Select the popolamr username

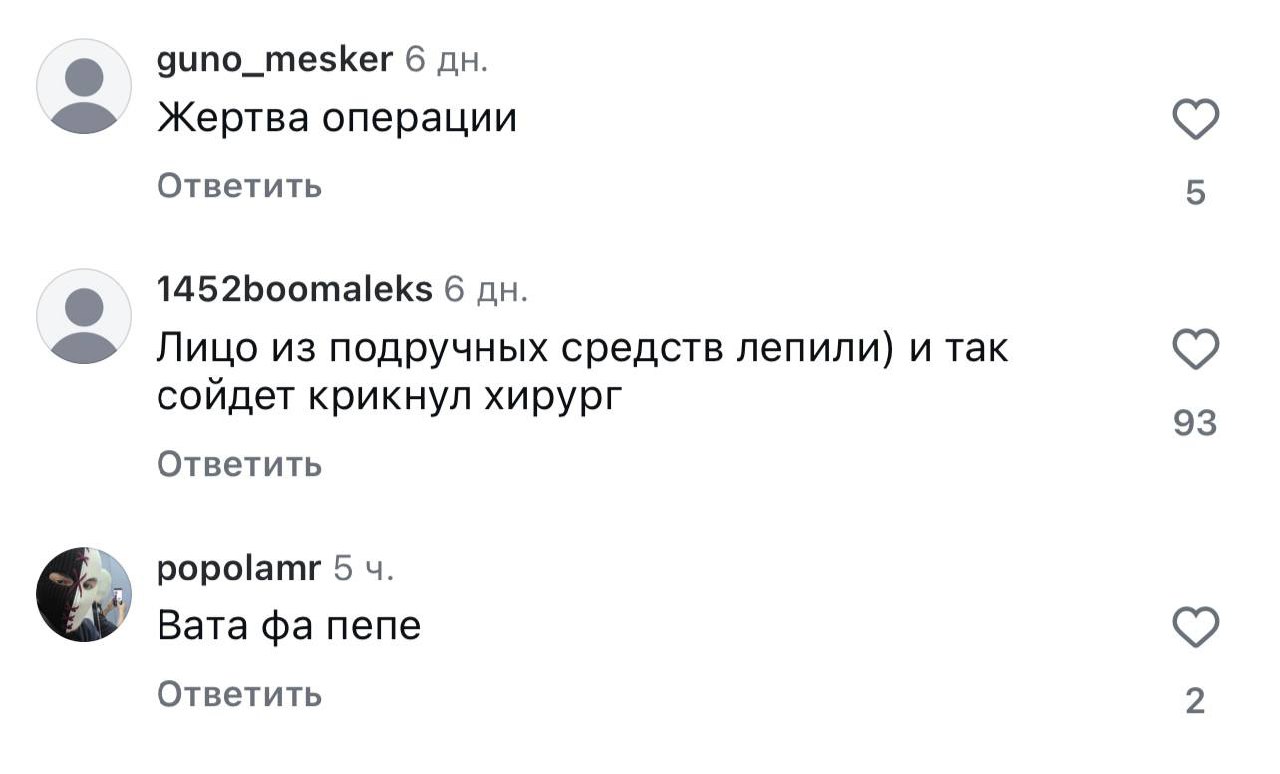point(239,569)
